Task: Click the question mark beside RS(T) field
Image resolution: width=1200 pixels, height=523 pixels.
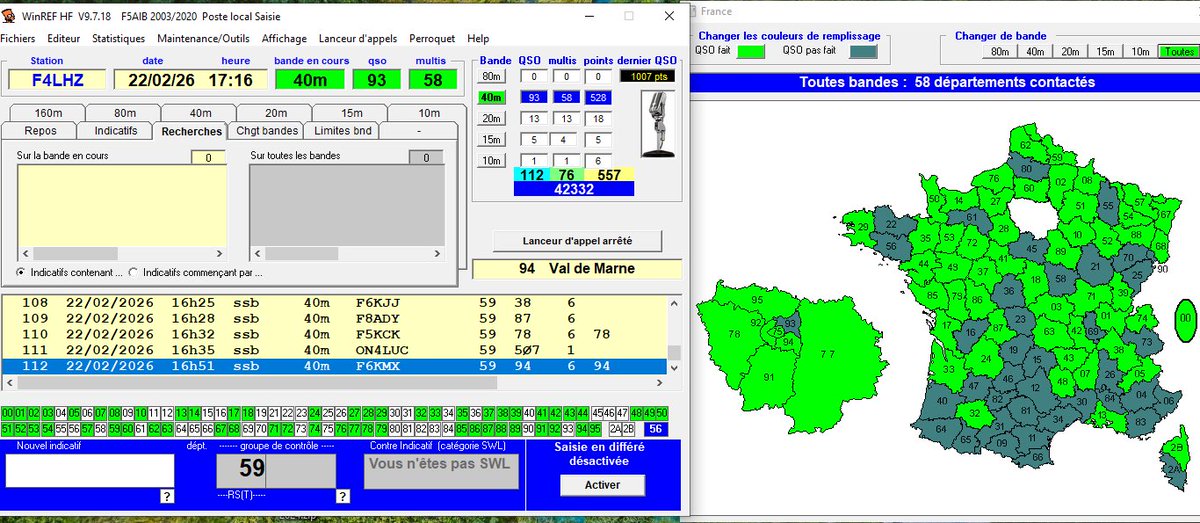Action: [343, 496]
